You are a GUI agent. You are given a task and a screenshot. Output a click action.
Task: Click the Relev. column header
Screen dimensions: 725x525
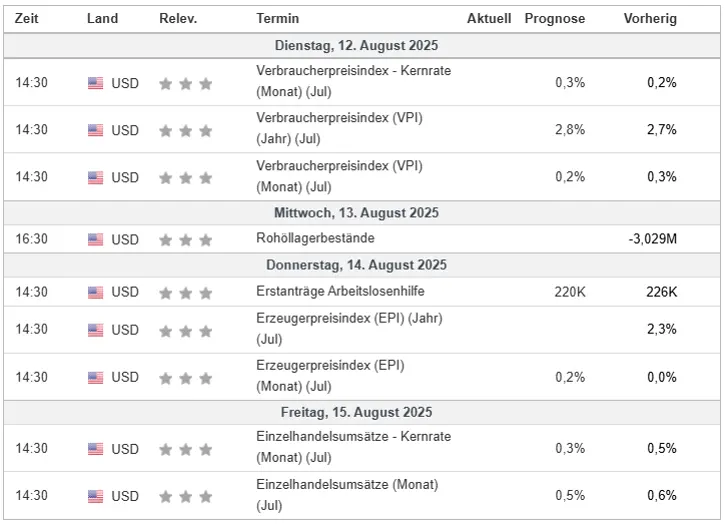[178, 19]
